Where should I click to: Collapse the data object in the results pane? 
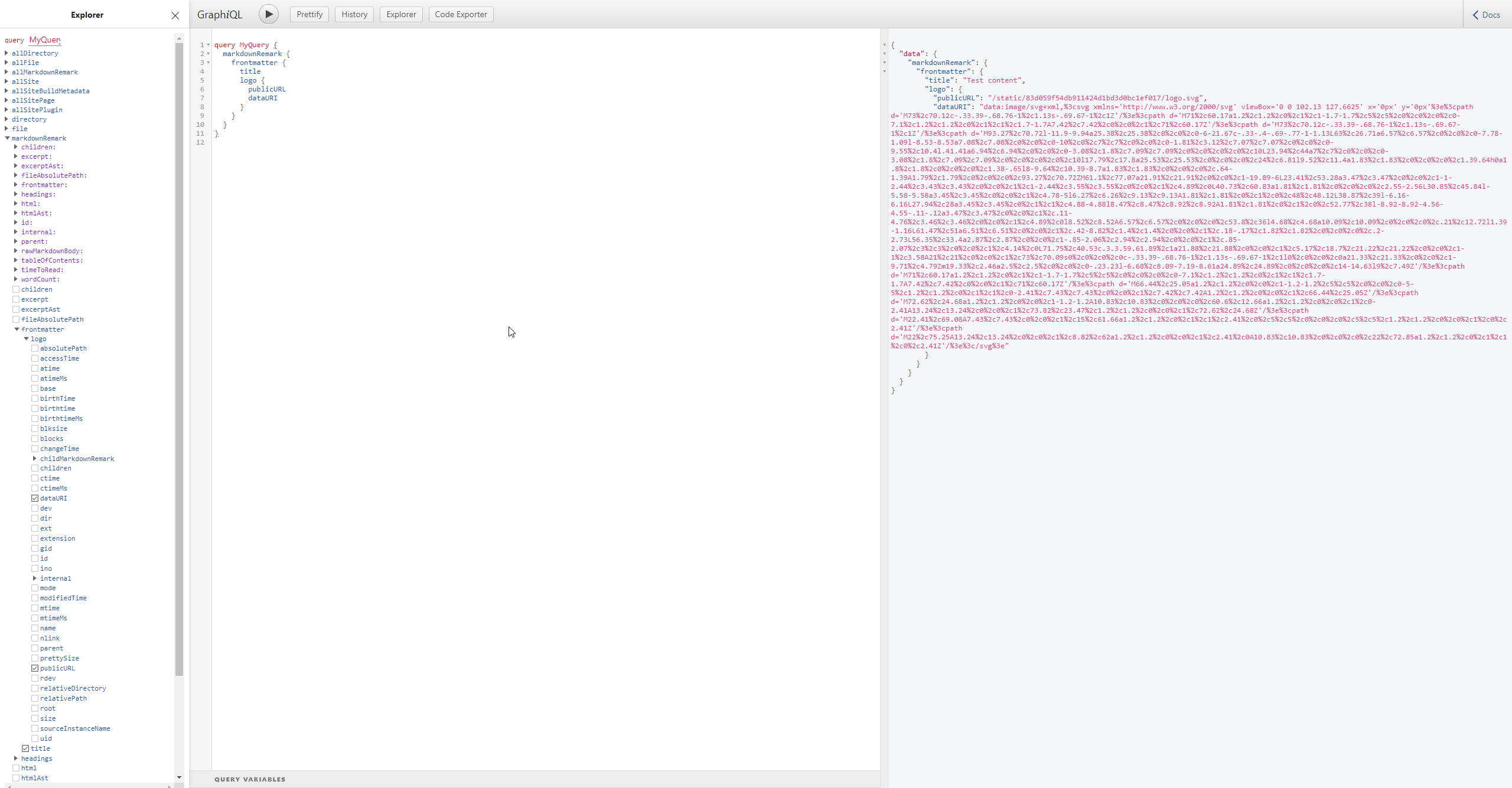[x=883, y=54]
